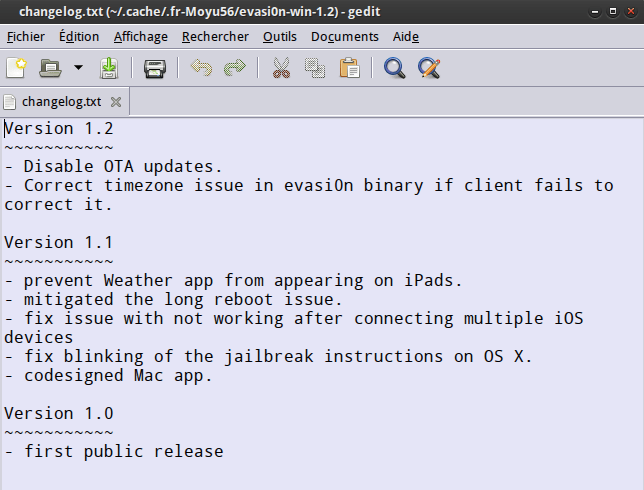
Task: Open the Fichier menu
Action: pyautogui.click(x=25, y=37)
